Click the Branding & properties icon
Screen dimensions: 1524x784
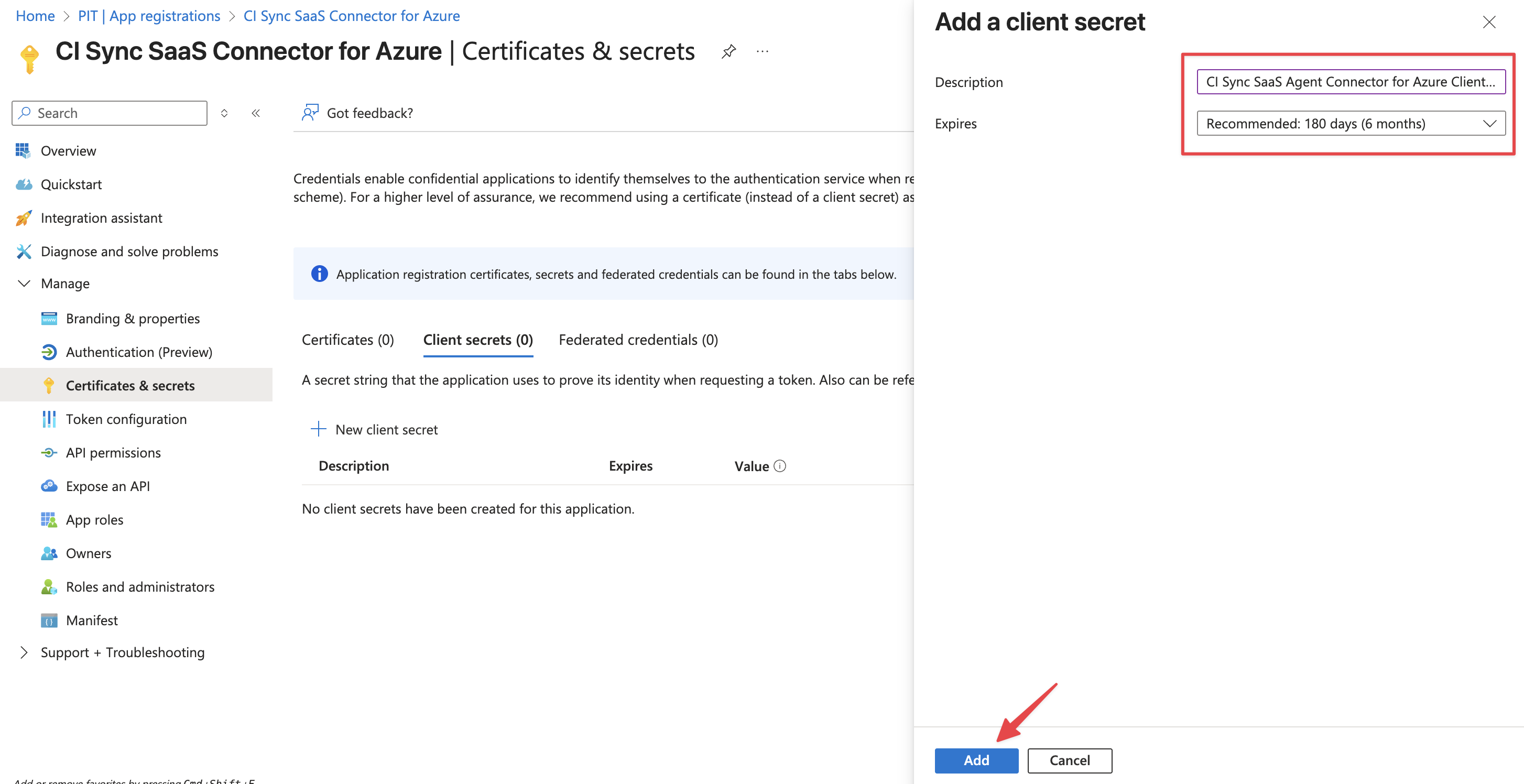[49, 318]
